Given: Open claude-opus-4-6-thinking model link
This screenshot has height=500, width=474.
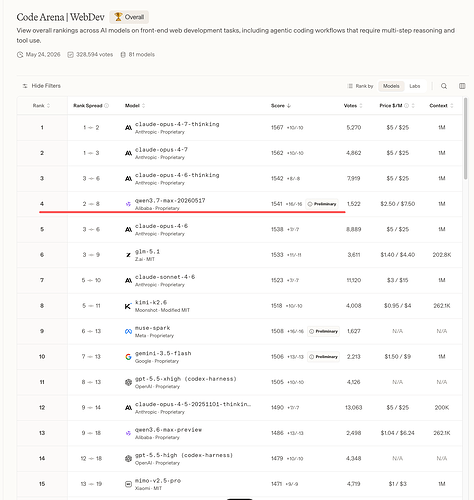Looking at the screenshot, I should 177,175.
